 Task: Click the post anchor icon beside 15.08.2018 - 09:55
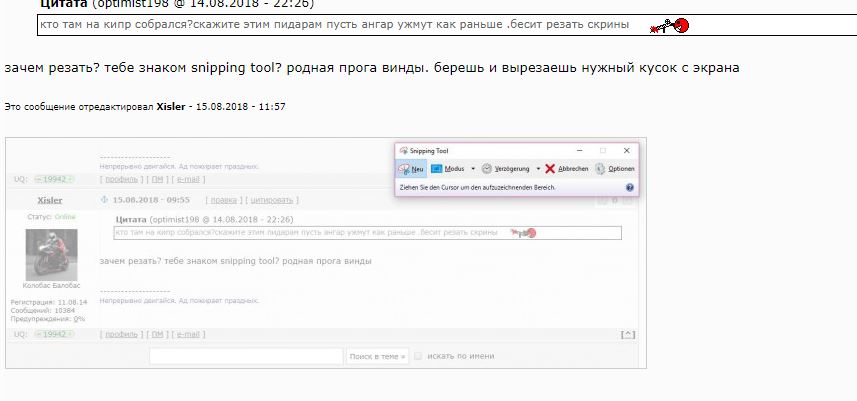(x=105, y=200)
